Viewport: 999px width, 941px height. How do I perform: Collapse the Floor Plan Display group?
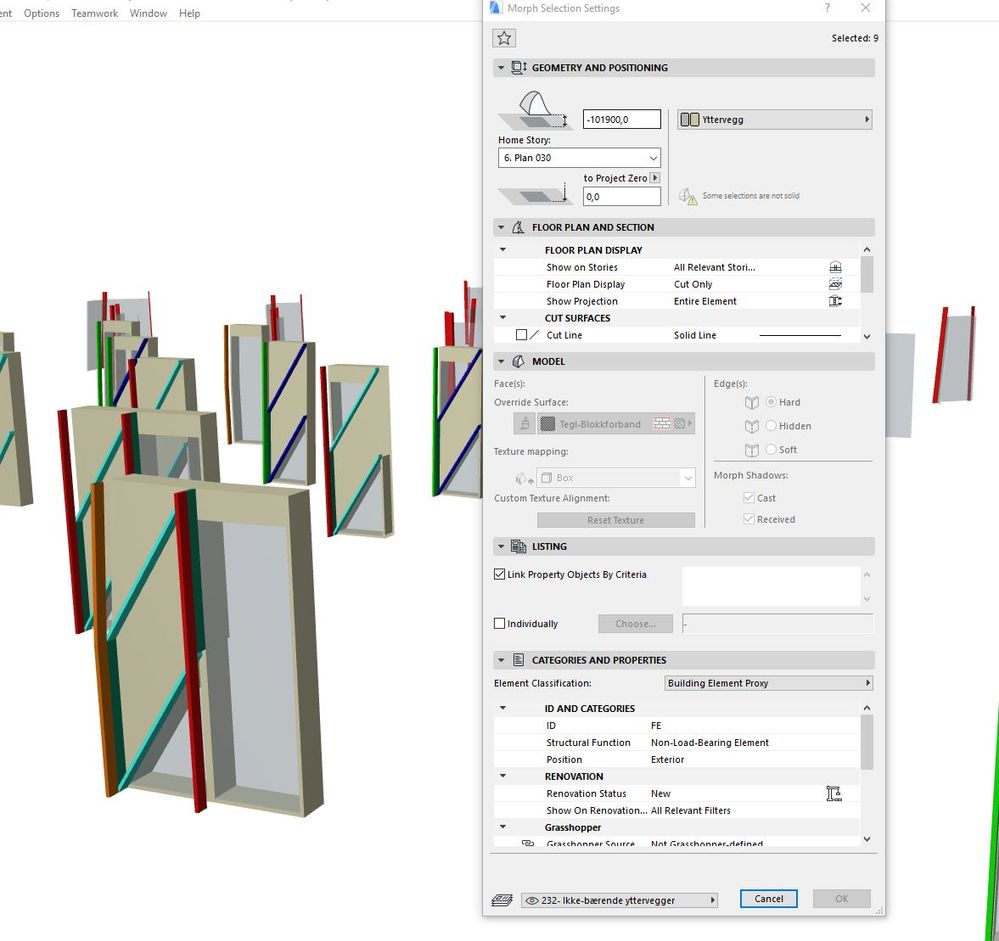[503, 250]
